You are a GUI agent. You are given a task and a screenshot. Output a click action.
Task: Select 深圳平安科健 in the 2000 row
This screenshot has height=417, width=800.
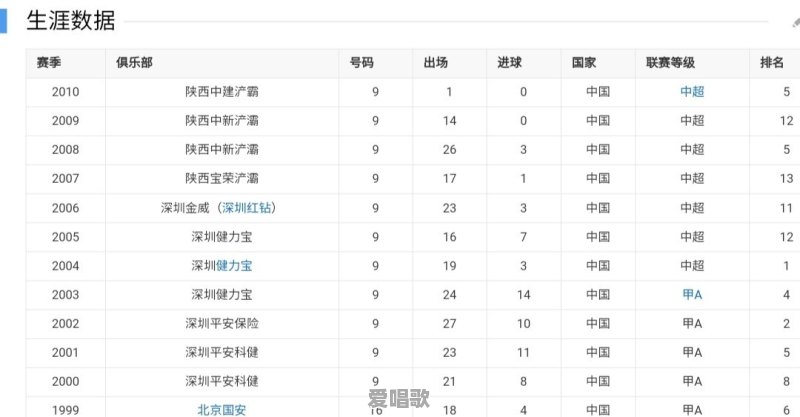click(x=222, y=381)
